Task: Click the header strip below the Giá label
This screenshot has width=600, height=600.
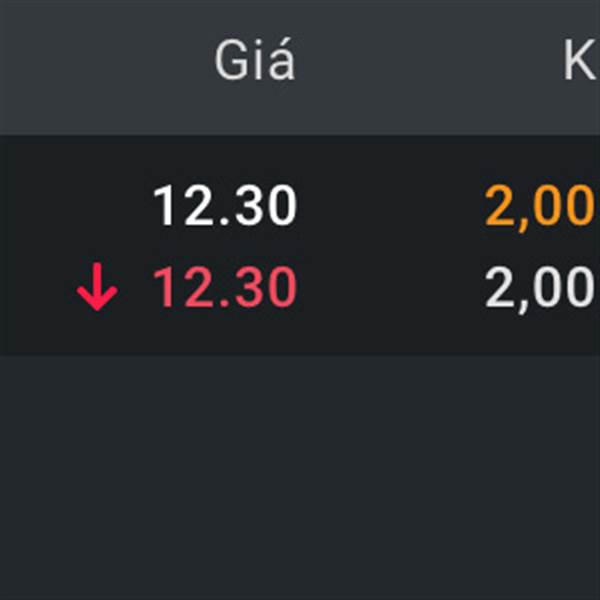Action: [x=255, y=108]
